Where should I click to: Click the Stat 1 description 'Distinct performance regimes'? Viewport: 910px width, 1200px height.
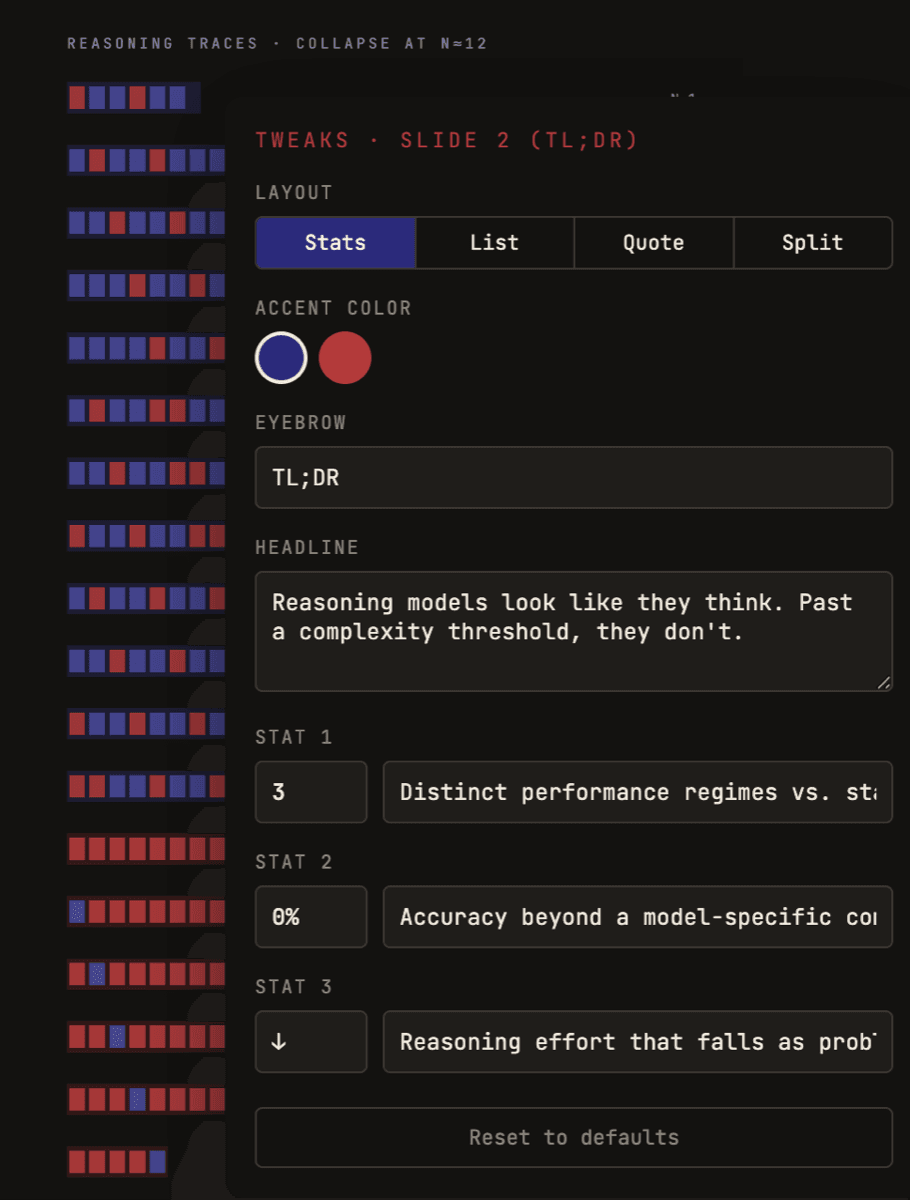638,792
